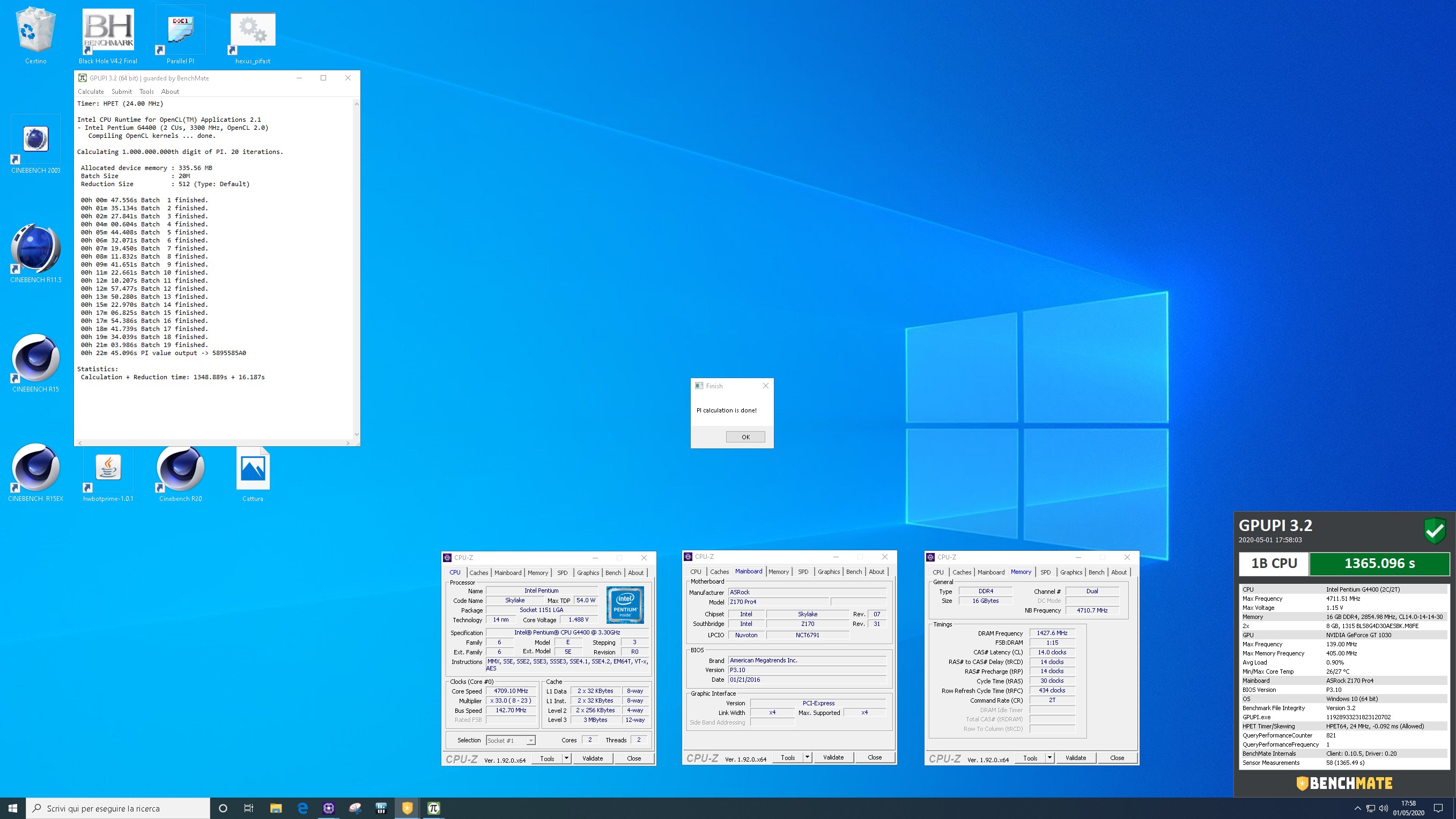Click DRAM Frequency value 1427.6 MHz

click(1052, 633)
